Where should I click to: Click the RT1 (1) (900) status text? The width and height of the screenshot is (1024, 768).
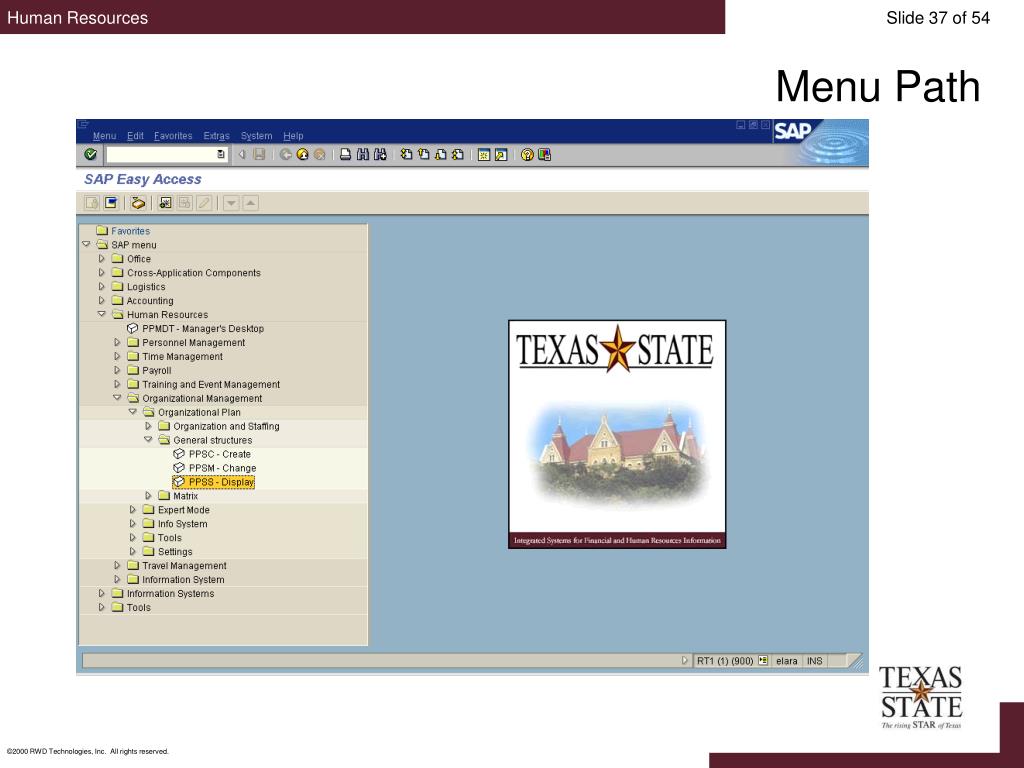(x=725, y=661)
